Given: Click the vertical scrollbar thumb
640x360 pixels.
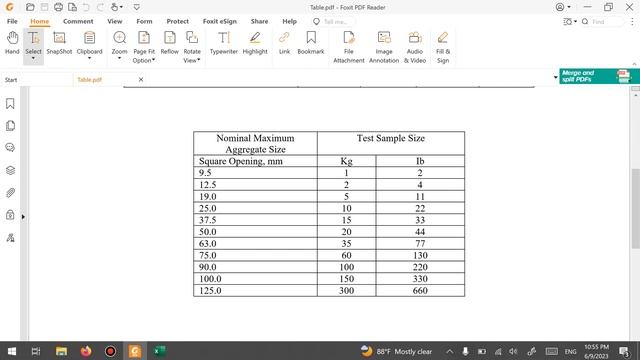Looking at the screenshot, I should 636,208.
